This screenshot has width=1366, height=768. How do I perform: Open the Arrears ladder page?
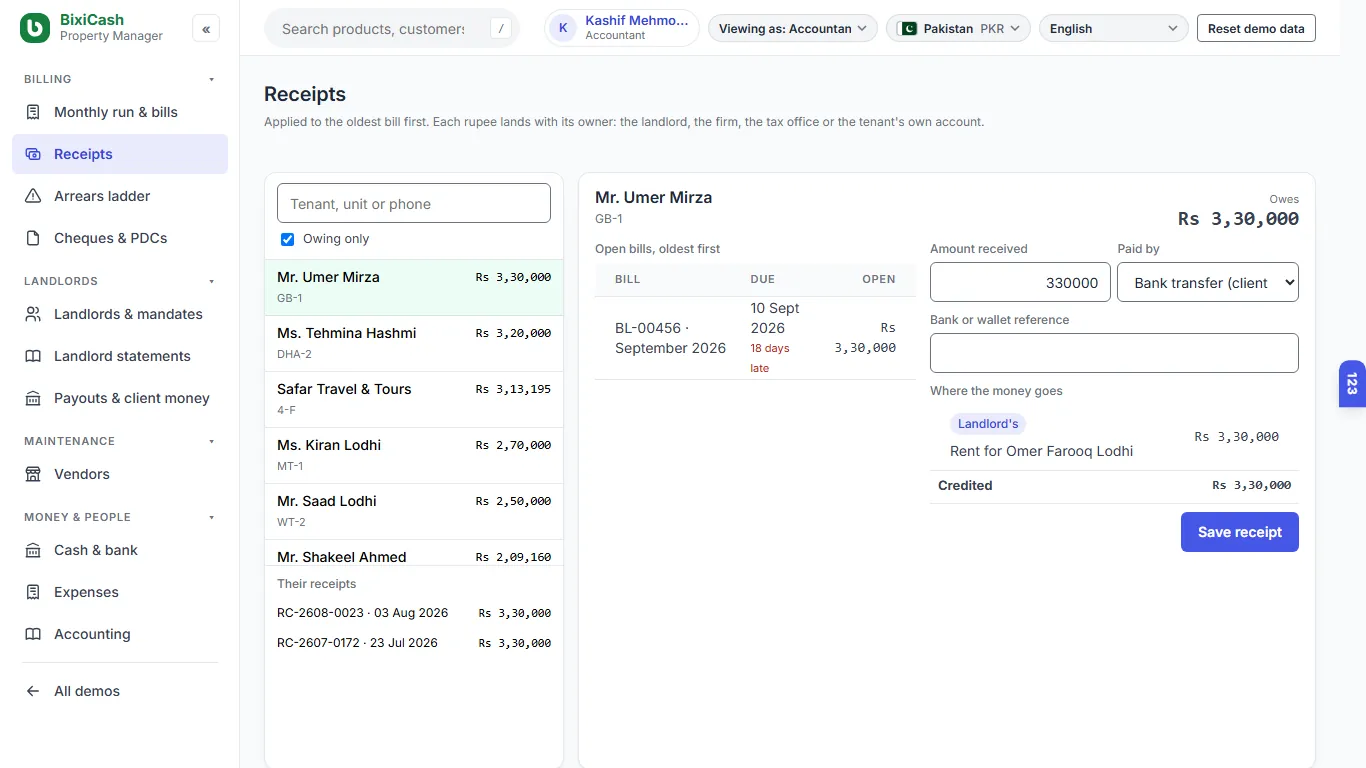[x=120, y=196]
